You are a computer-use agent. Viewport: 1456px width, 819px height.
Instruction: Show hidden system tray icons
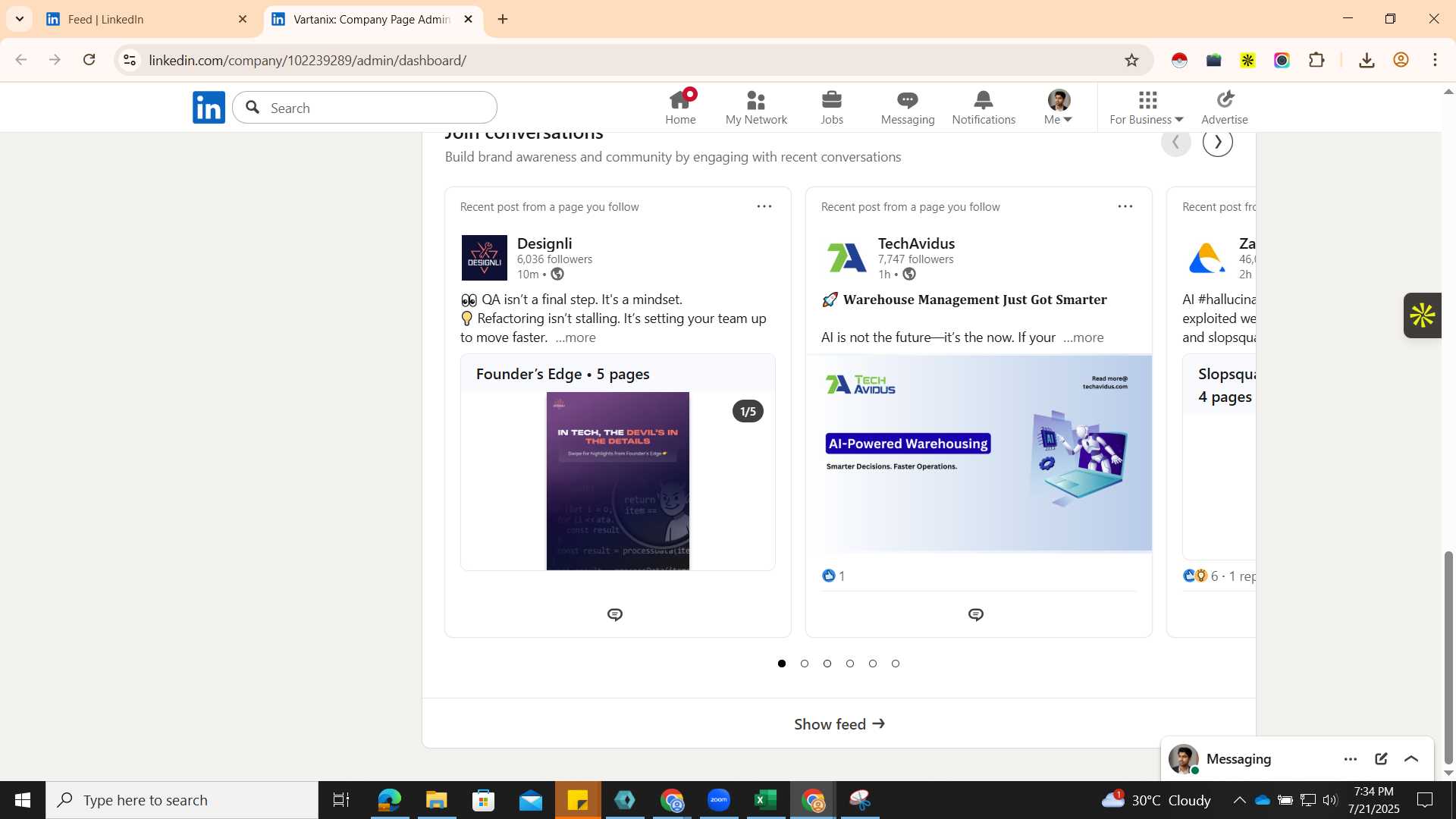(x=1238, y=800)
